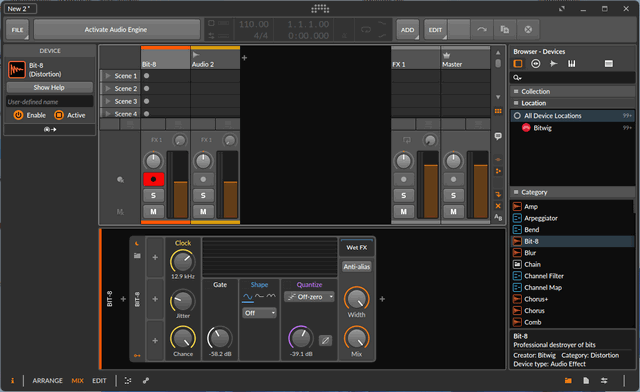This screenshot has width=640, height=392.
Task: Toggle the Active button in inspector
Action: point(59,115)
